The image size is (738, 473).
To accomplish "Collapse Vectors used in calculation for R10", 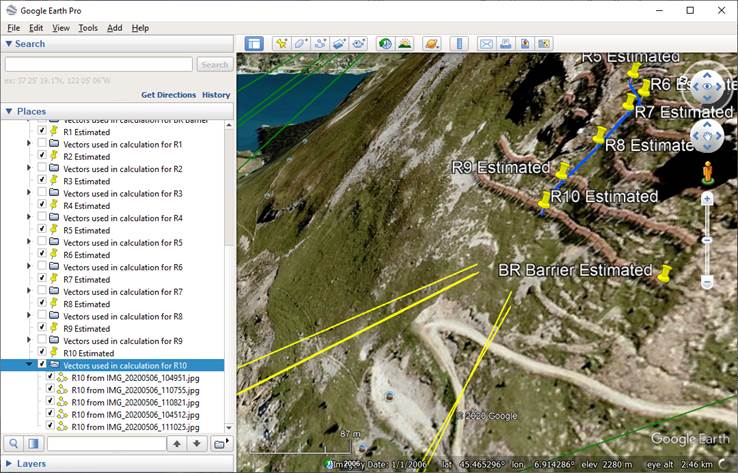I will pos(29,364).
